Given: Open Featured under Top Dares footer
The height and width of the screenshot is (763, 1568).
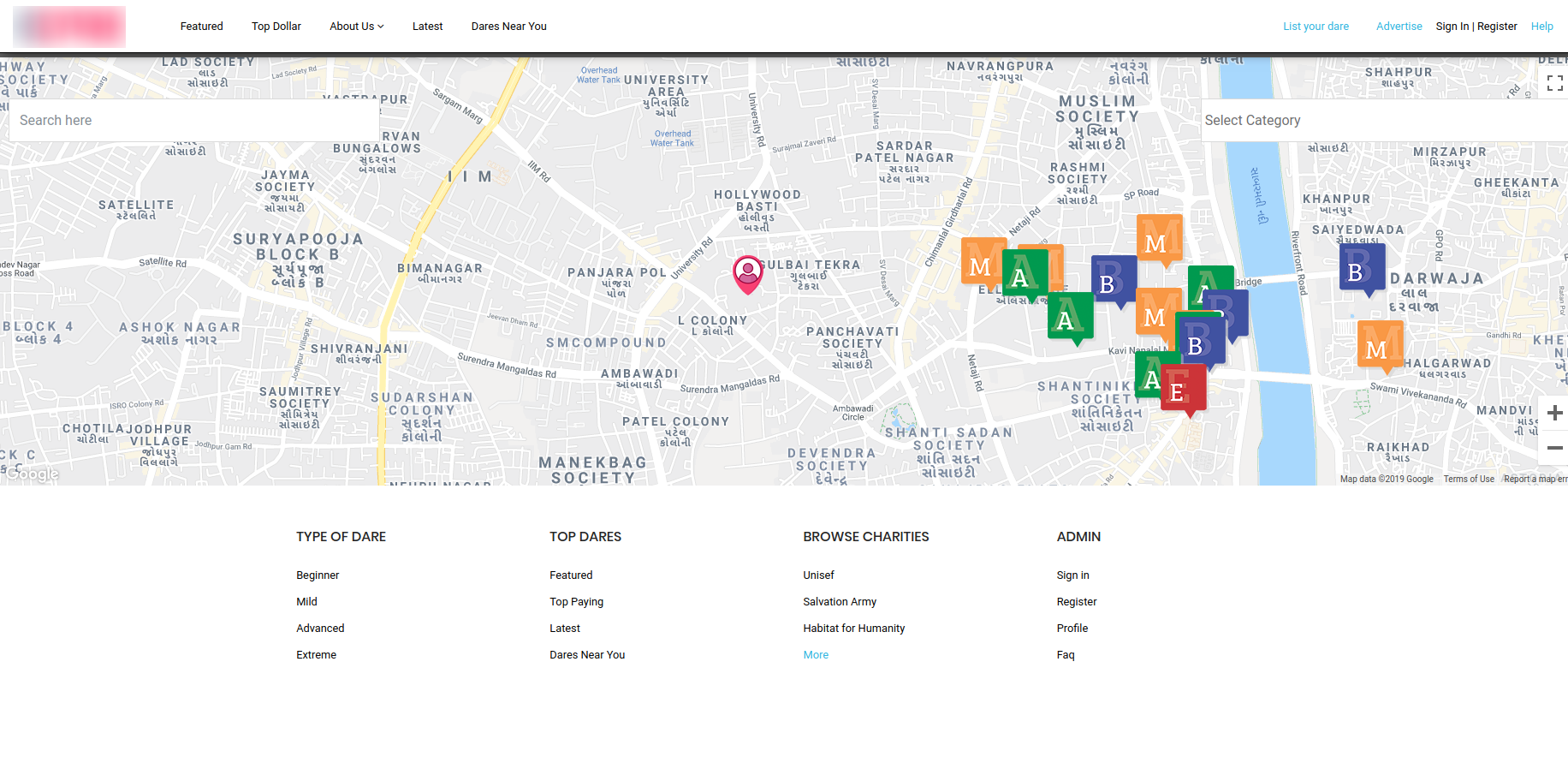Looking at the screenshot, I should coord(571,575).
